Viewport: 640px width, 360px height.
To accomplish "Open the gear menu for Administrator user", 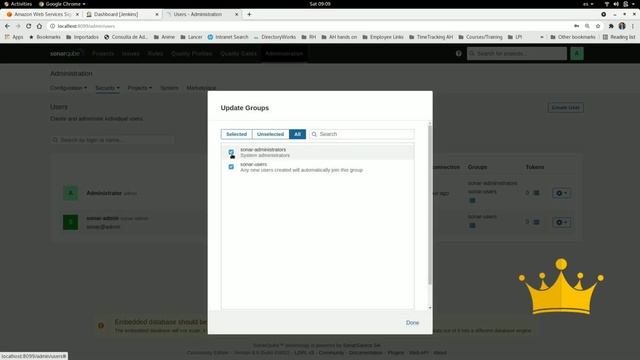I will [x=562, y=193].
